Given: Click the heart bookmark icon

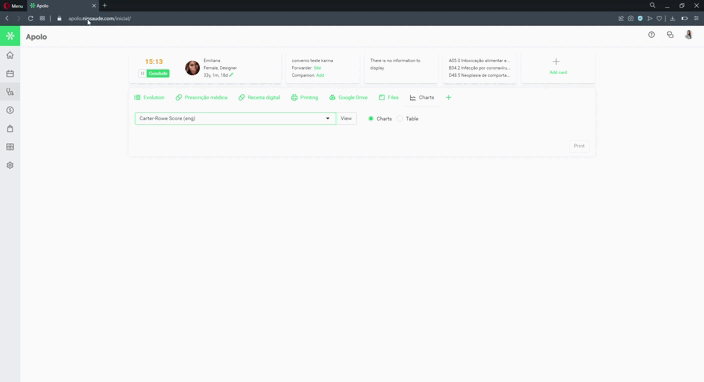Looking at the screenshot, I should pyautogui.click(x=659, y=18).
